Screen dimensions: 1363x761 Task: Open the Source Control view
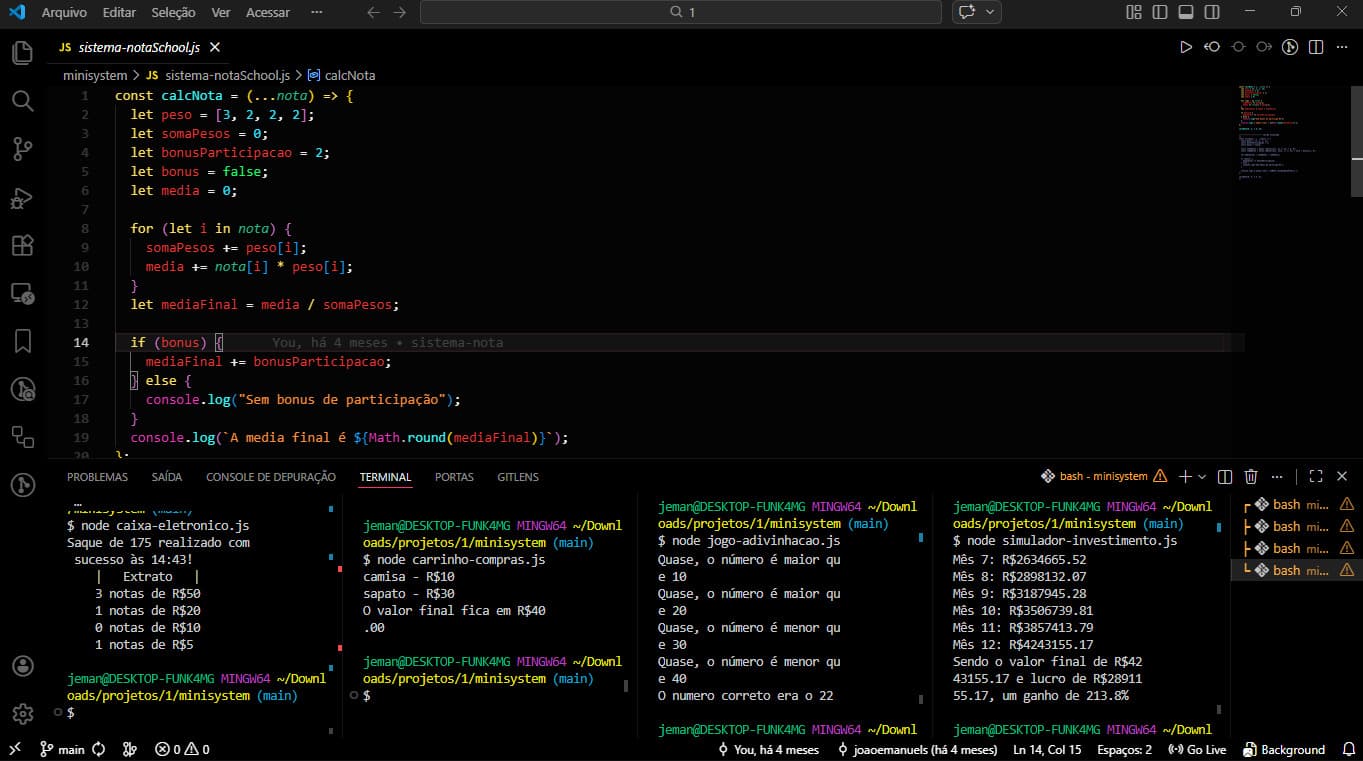22,149
